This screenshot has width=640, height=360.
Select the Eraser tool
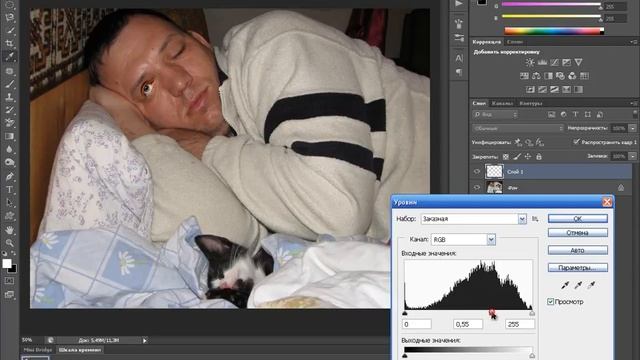coord(9,123)
